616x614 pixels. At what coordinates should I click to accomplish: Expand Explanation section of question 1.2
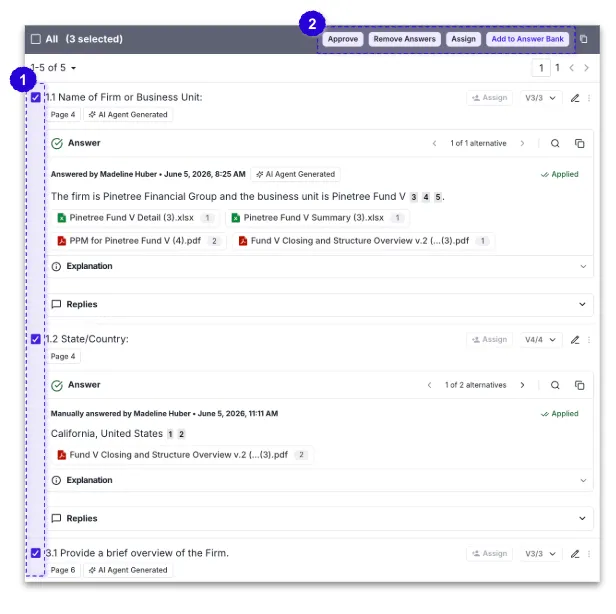pyautogui.click(x=320, y=480)
